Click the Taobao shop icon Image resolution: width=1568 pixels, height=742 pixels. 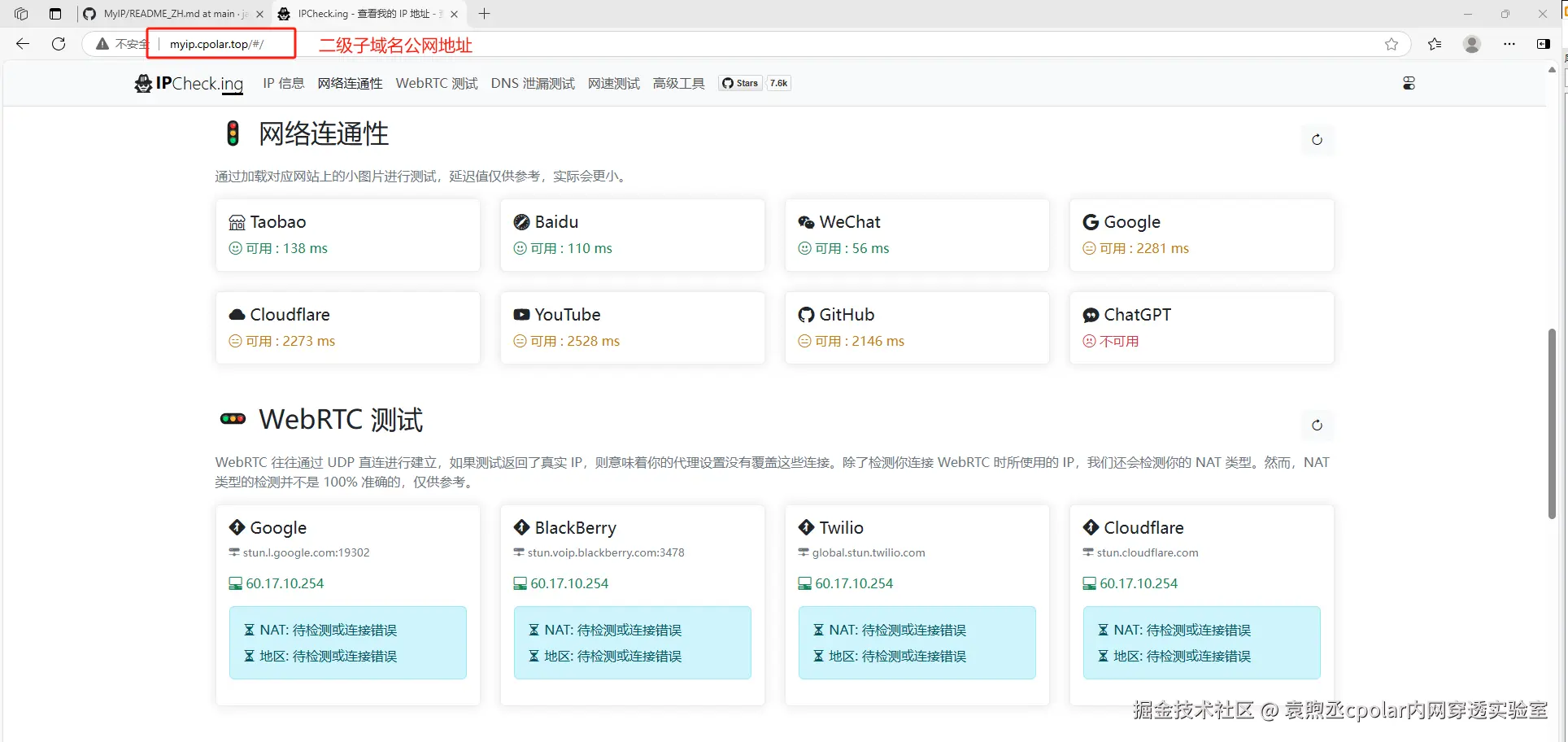[237, 222]
